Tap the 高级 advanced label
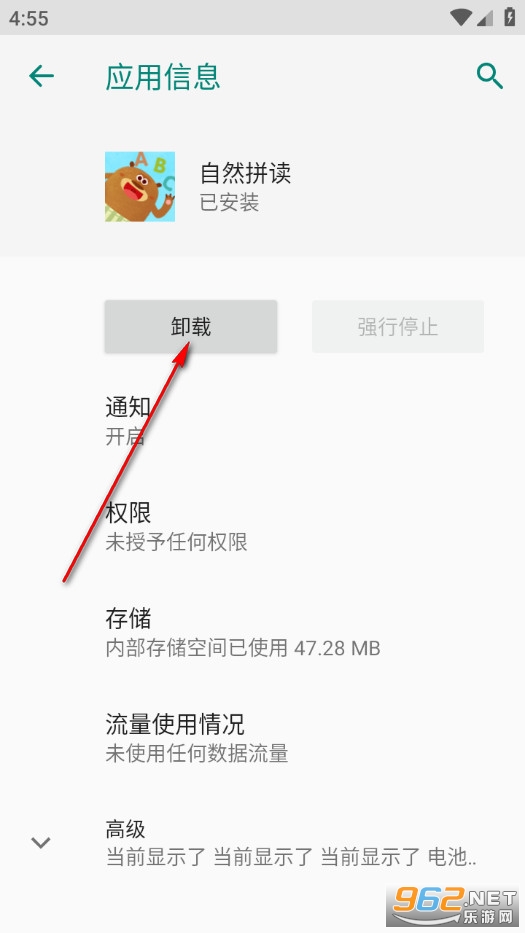The image size is (525, 933). (x=126, y=829)
